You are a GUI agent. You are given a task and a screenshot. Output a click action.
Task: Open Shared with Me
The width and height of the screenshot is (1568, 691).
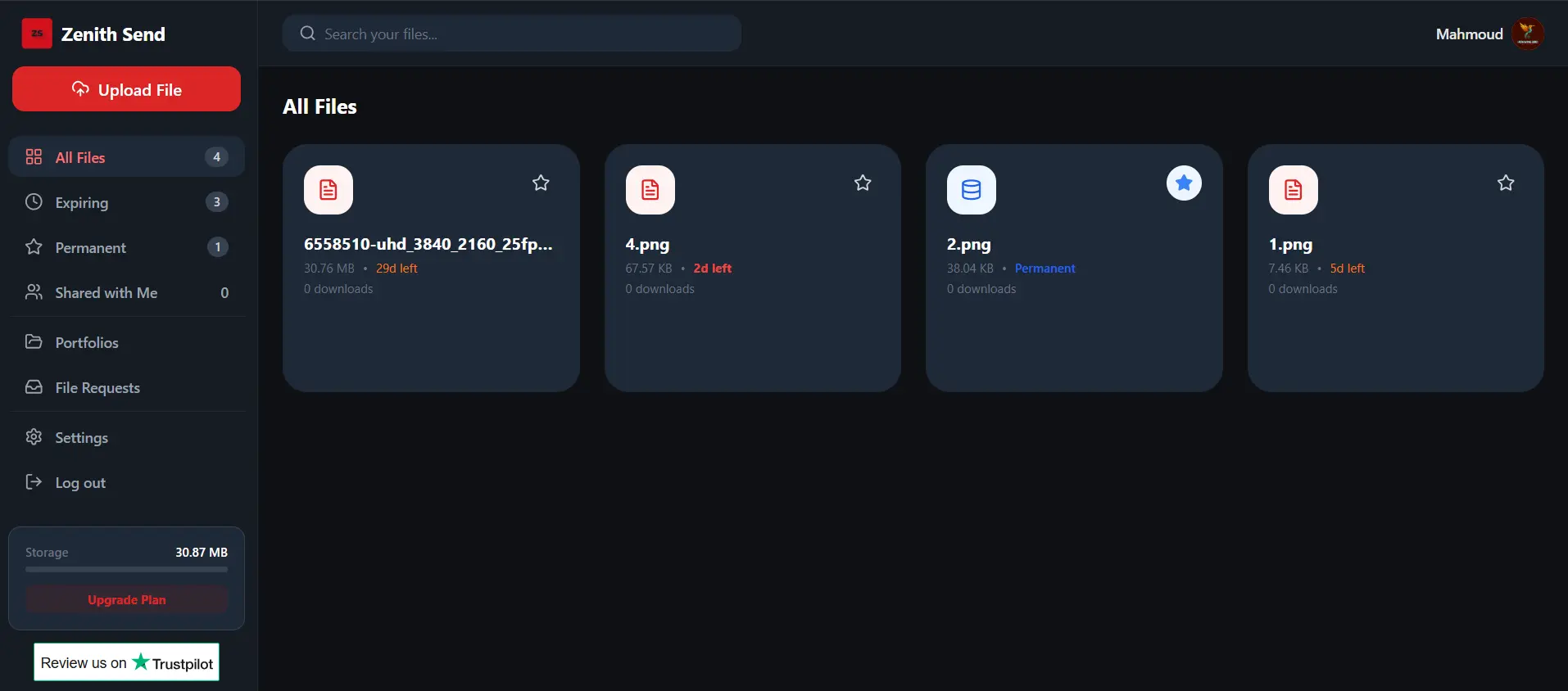(x=126, y=292)
